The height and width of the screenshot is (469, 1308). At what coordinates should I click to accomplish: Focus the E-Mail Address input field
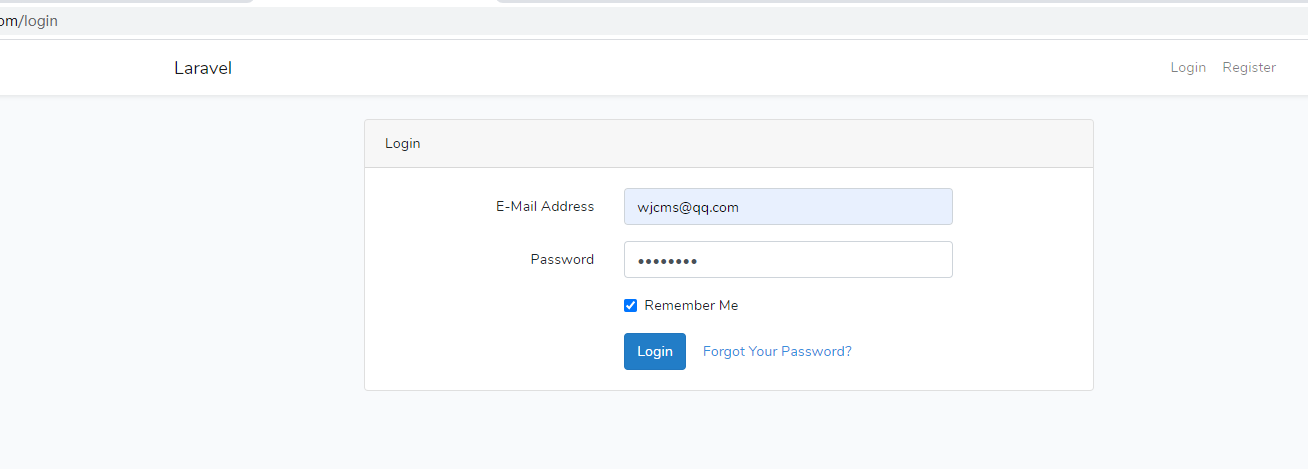tap(788, 207)
